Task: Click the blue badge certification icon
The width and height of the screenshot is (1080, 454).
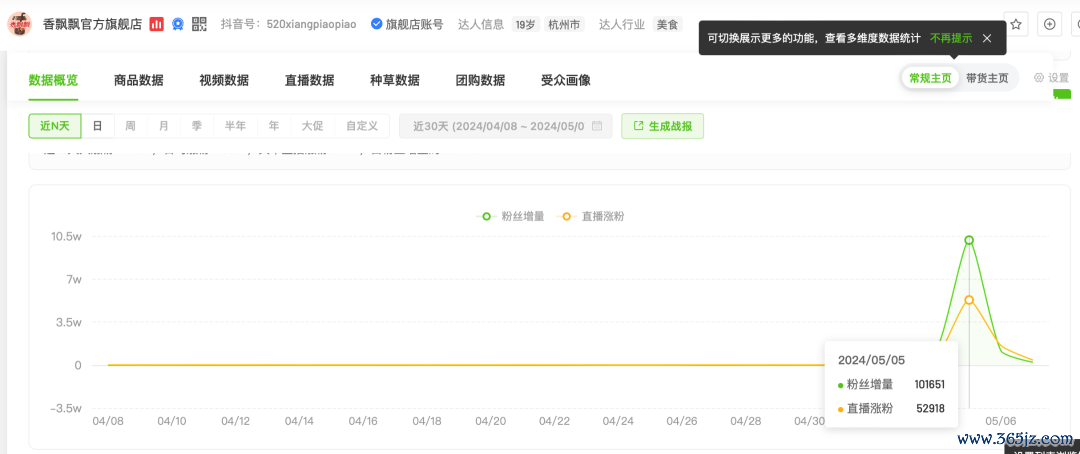Action: point(178,24)
